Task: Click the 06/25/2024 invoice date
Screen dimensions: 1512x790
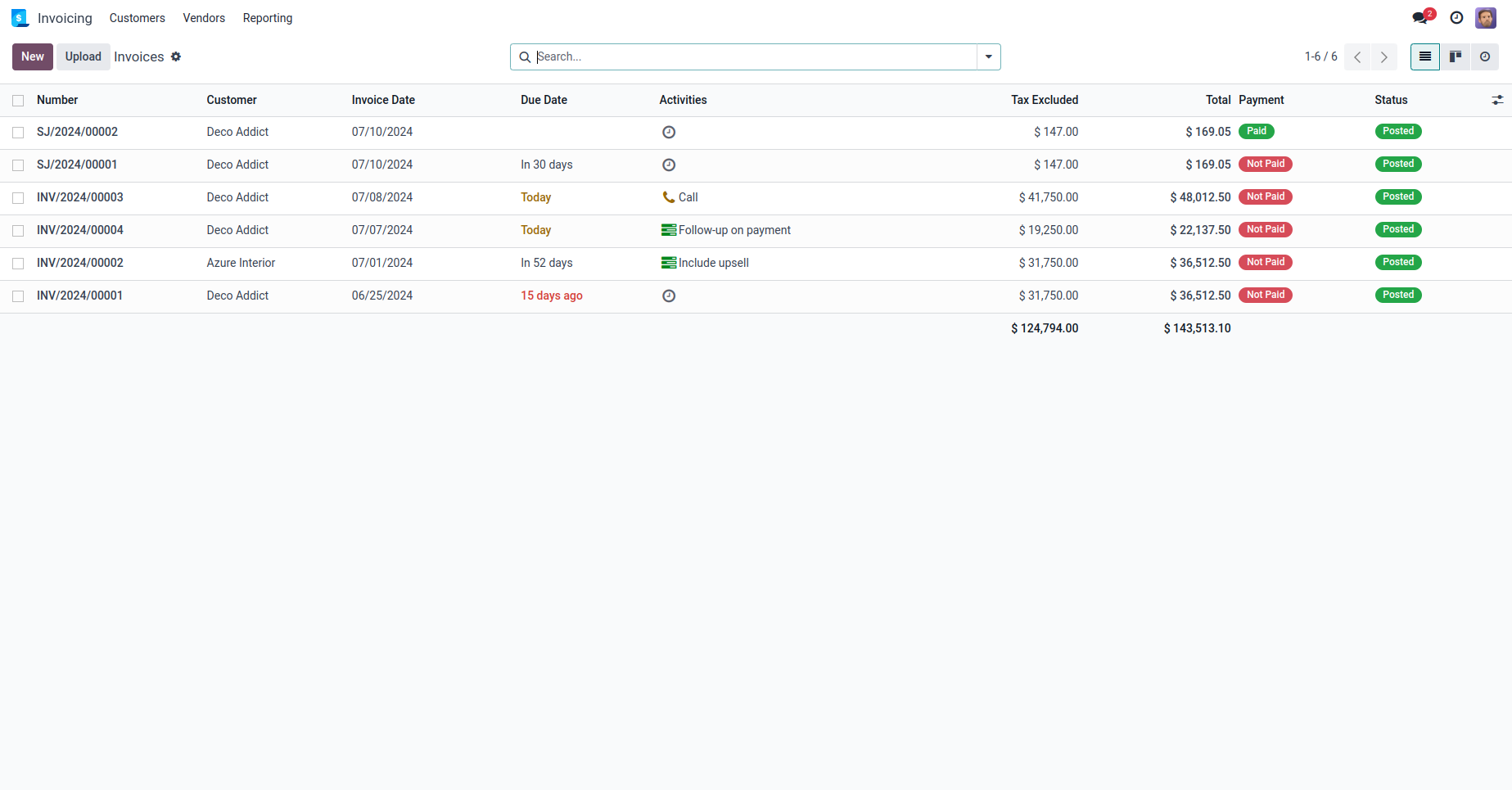Action: pyautogui.click(x=382, y=296)
